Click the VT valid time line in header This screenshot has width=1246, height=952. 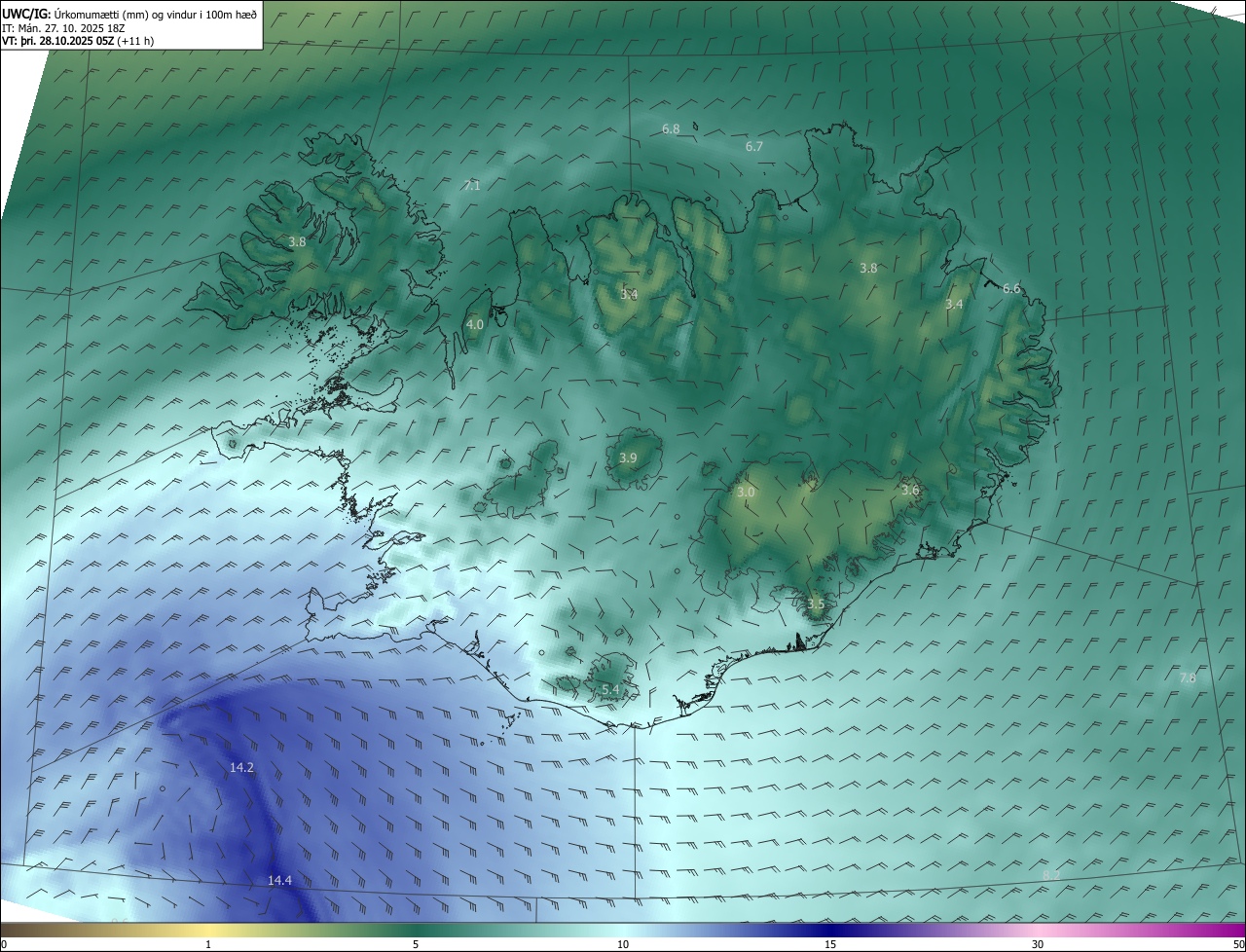[78, 41]
